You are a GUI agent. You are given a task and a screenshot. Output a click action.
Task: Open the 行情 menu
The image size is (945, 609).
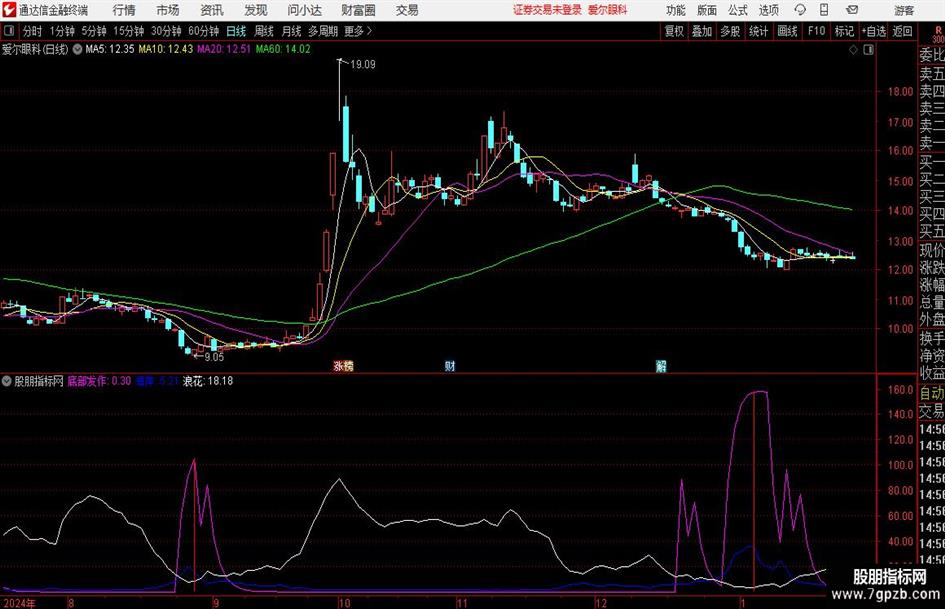click(124, 10)
